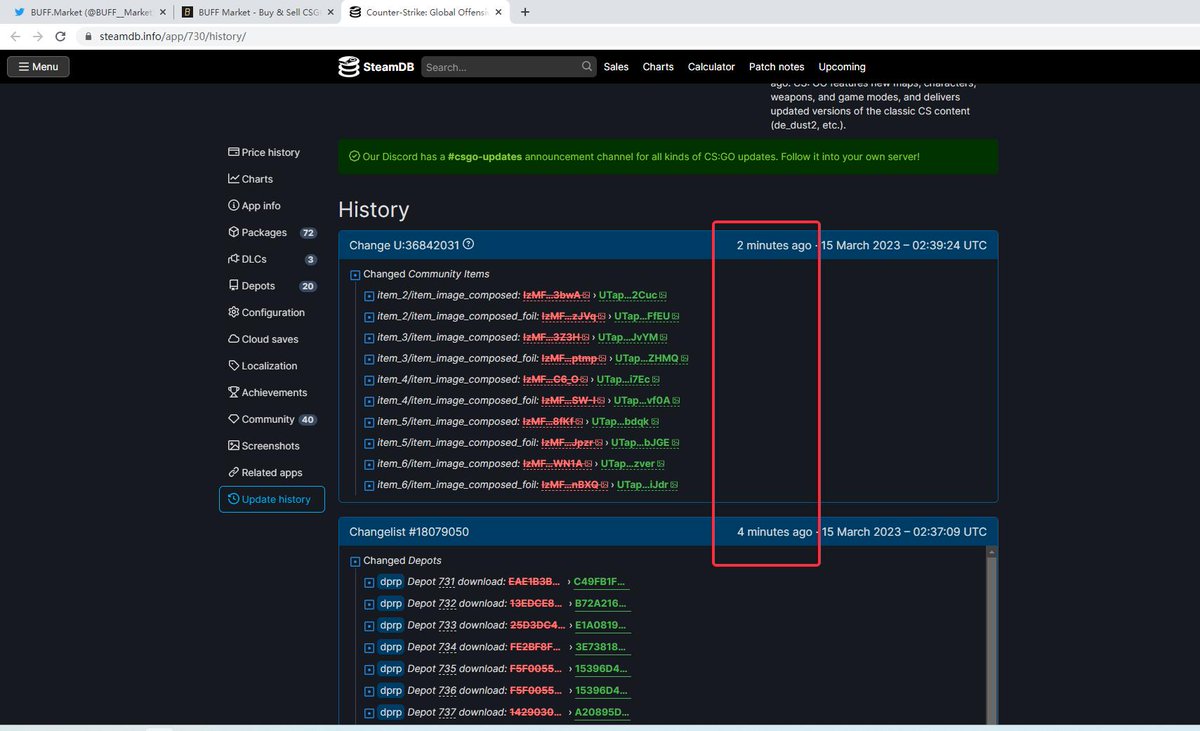
Task: Click the dprp badge on the Depot 731 row
Action: point(391,582)
